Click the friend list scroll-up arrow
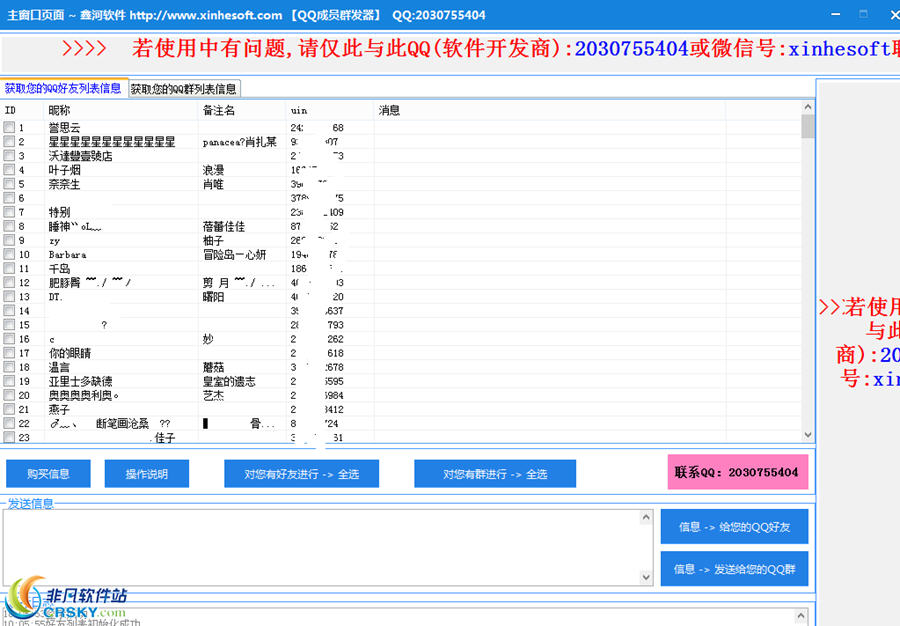The width and height of the screenshot is (900, 626). (x=808, y=107)
